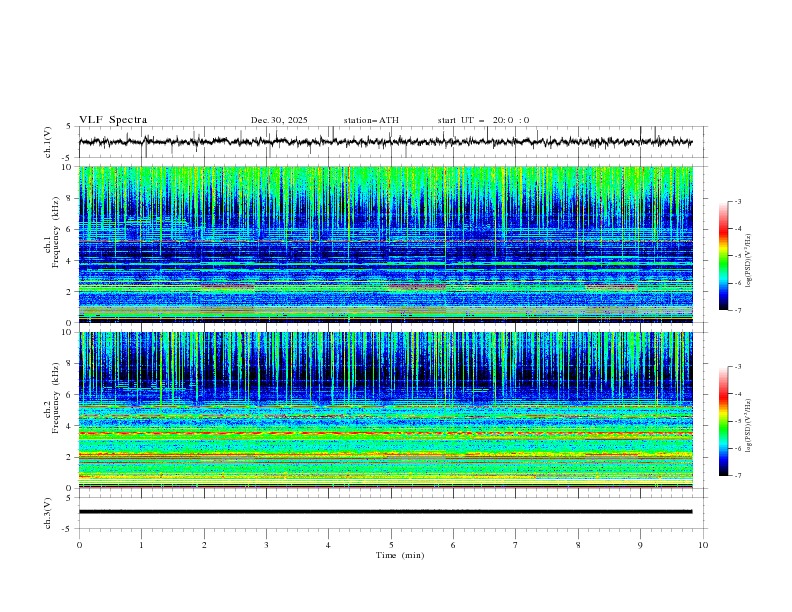Click the "-3" label on ch.2 colorbar
This screenshot has width=792, height=612.
click(x=738, y=367)
